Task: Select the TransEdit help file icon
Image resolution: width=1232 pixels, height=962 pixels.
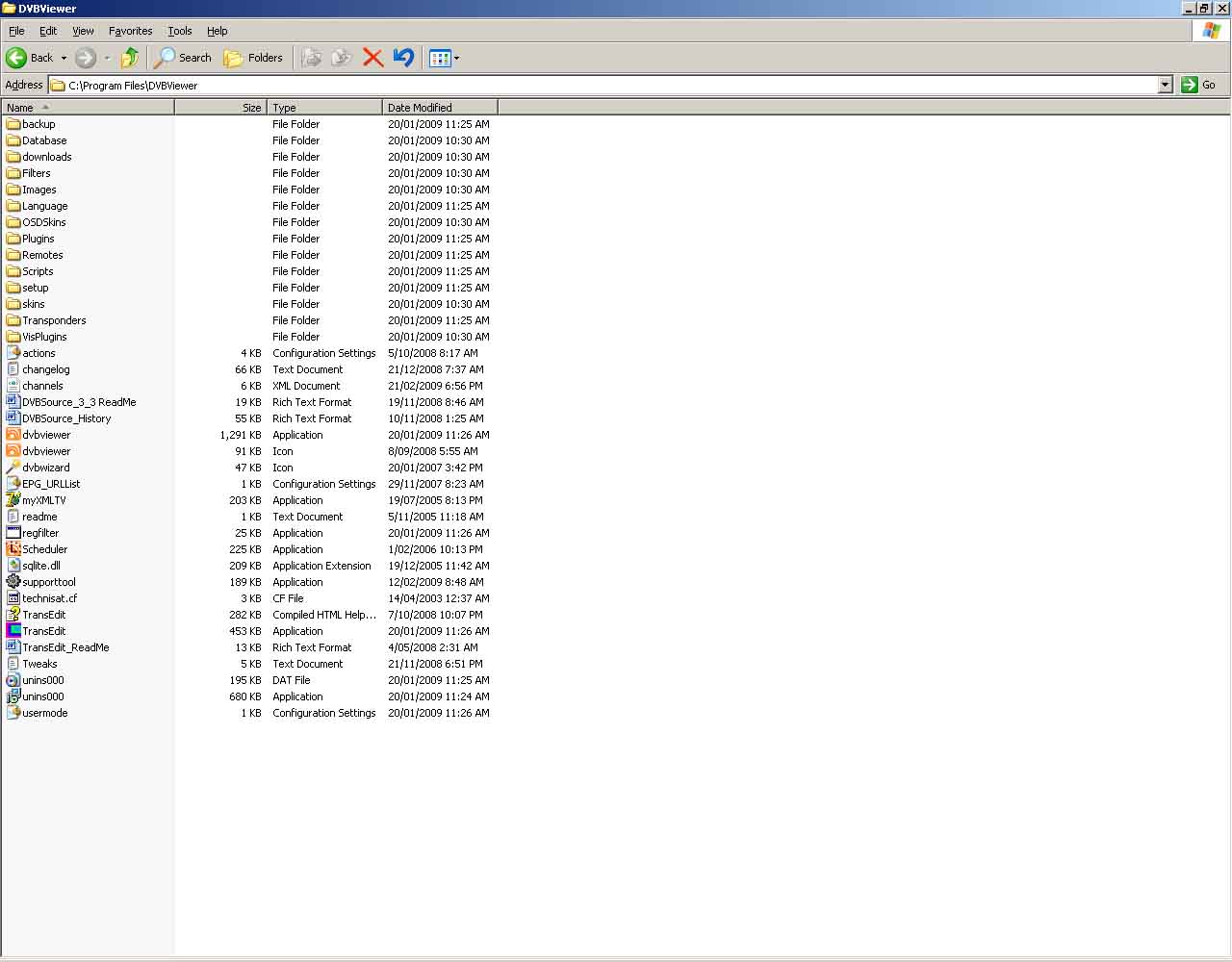Action: (13, 615)
